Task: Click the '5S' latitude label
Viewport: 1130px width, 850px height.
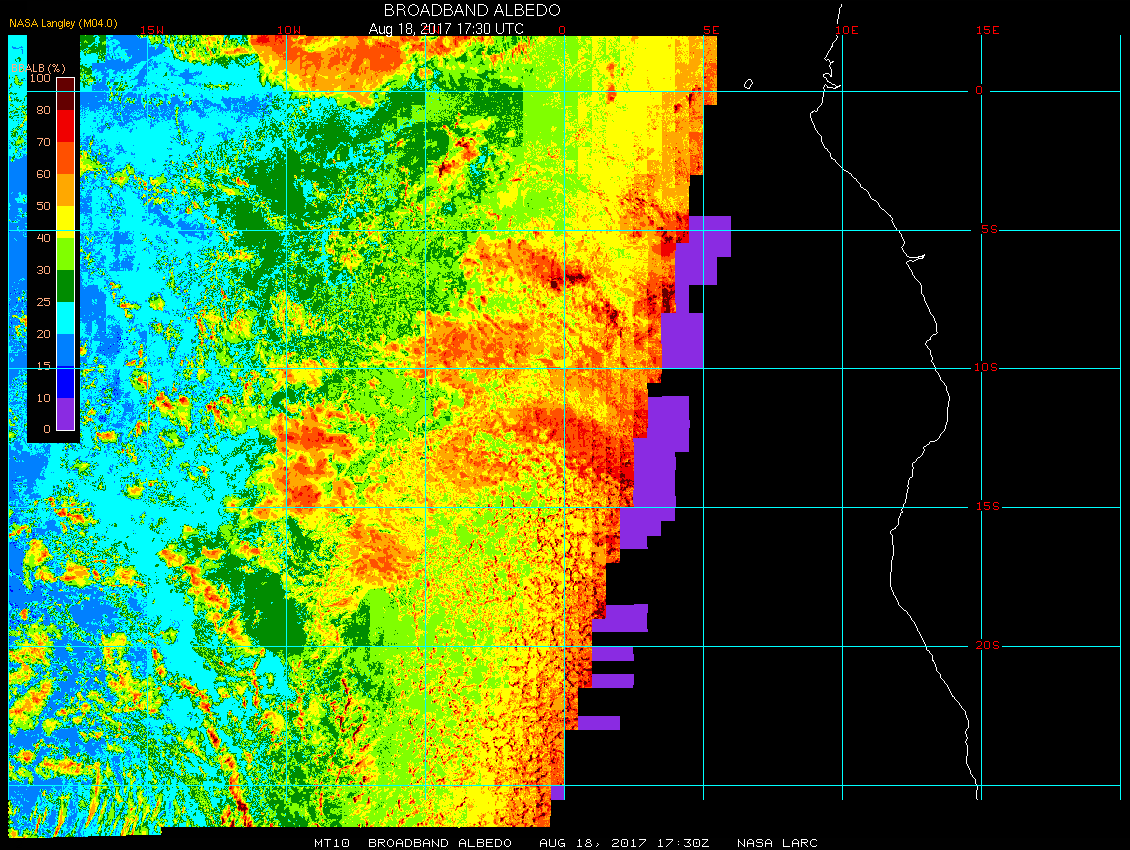Action: click(989, 229)
